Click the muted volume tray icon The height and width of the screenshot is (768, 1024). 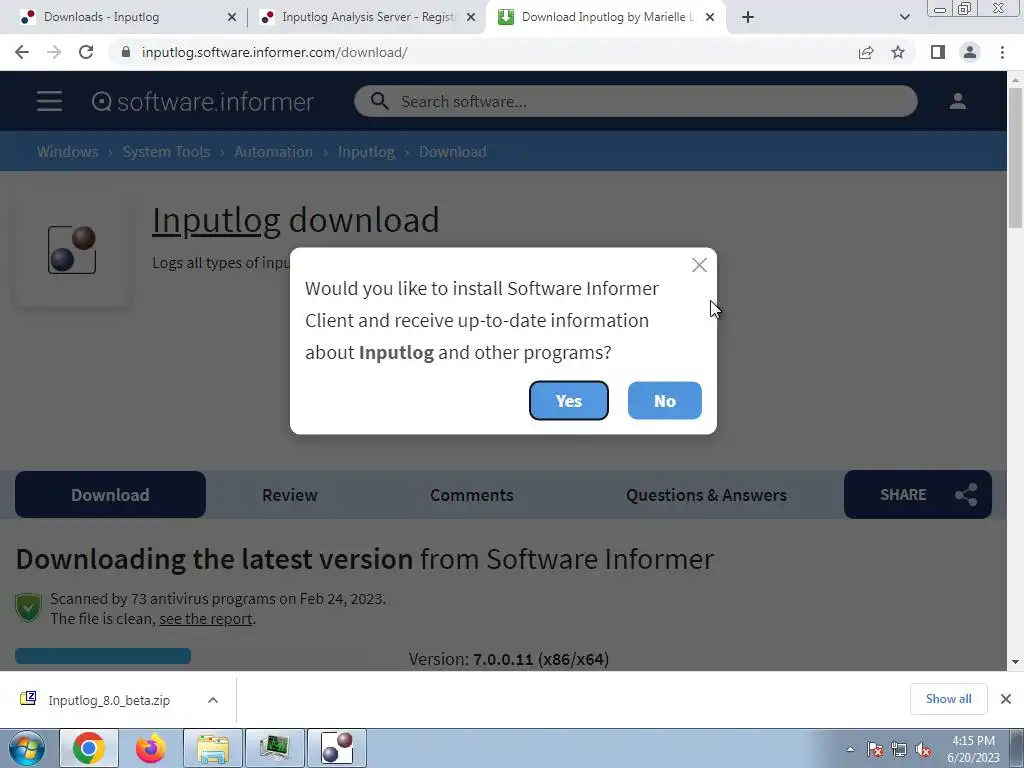923,749
